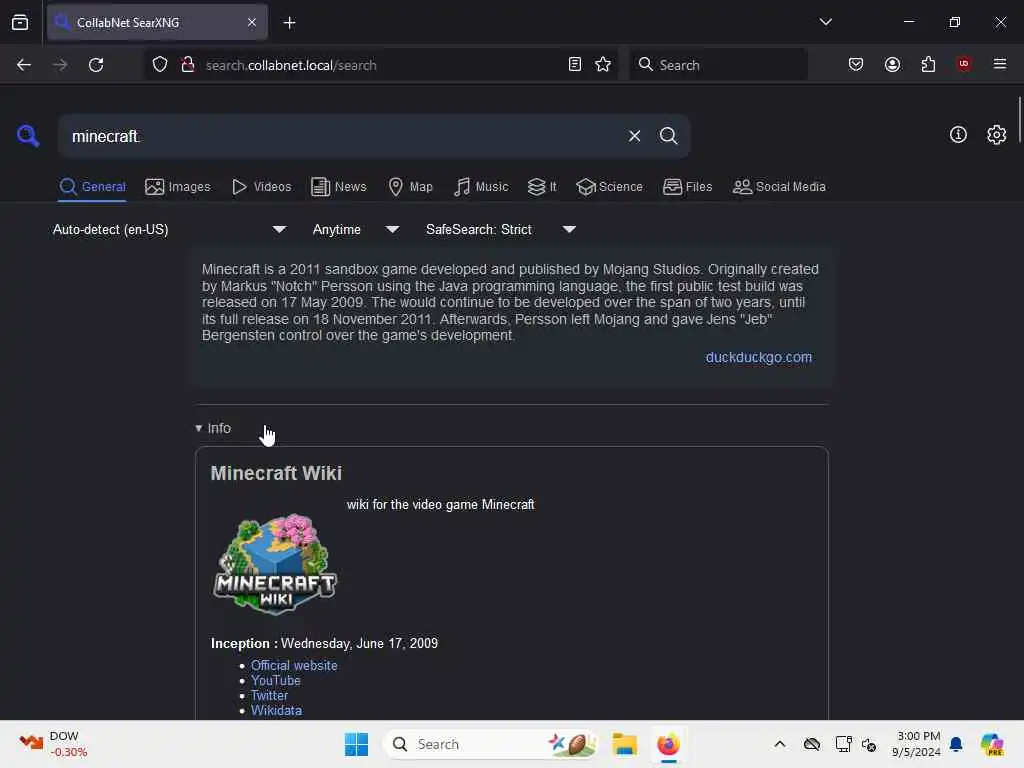The image size is (1024, 768).
Task: Open the extensions puzzle icon
Action: coord(928,65)
